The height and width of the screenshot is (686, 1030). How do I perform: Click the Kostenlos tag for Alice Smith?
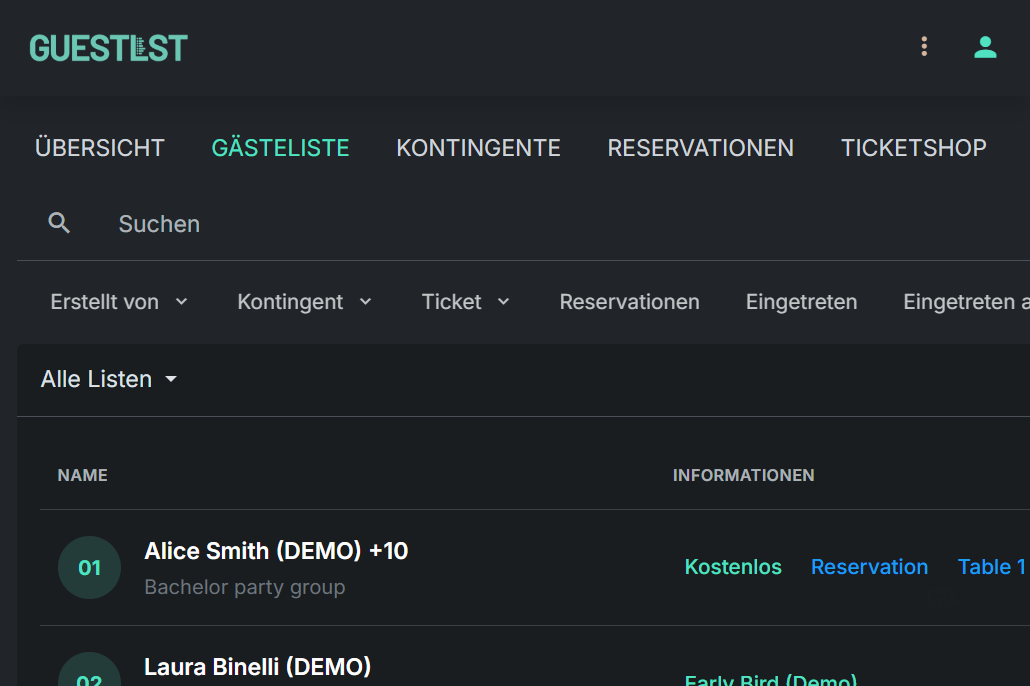click(x=733, y=566)
